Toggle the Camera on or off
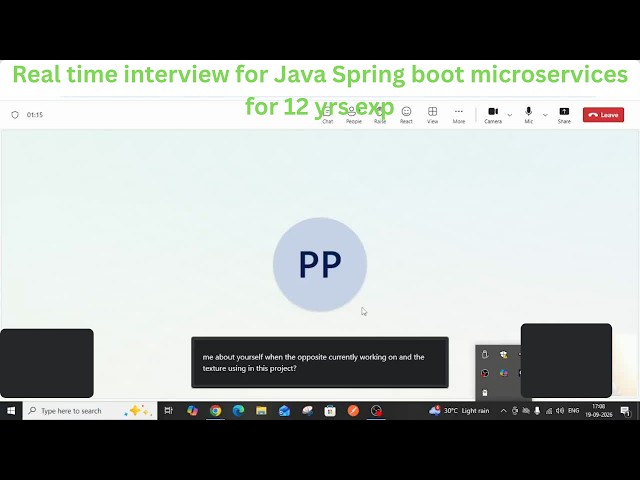 493,115
